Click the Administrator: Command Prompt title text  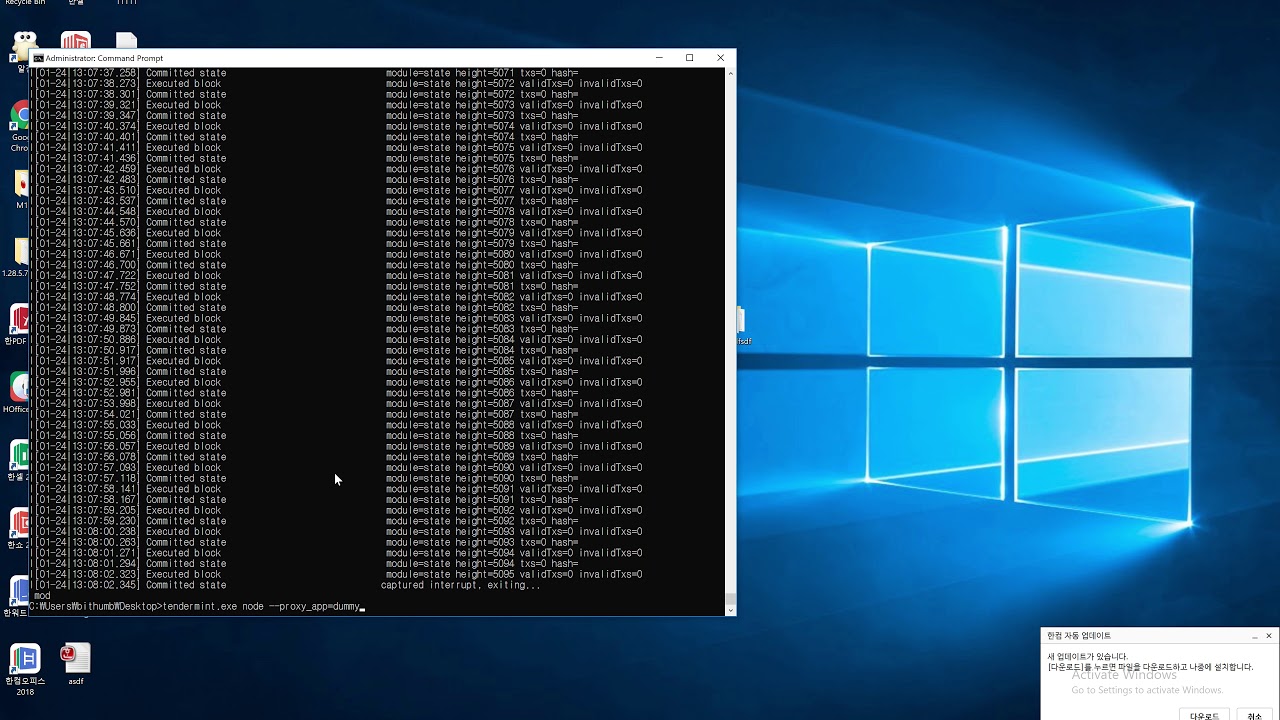point(104,58)
